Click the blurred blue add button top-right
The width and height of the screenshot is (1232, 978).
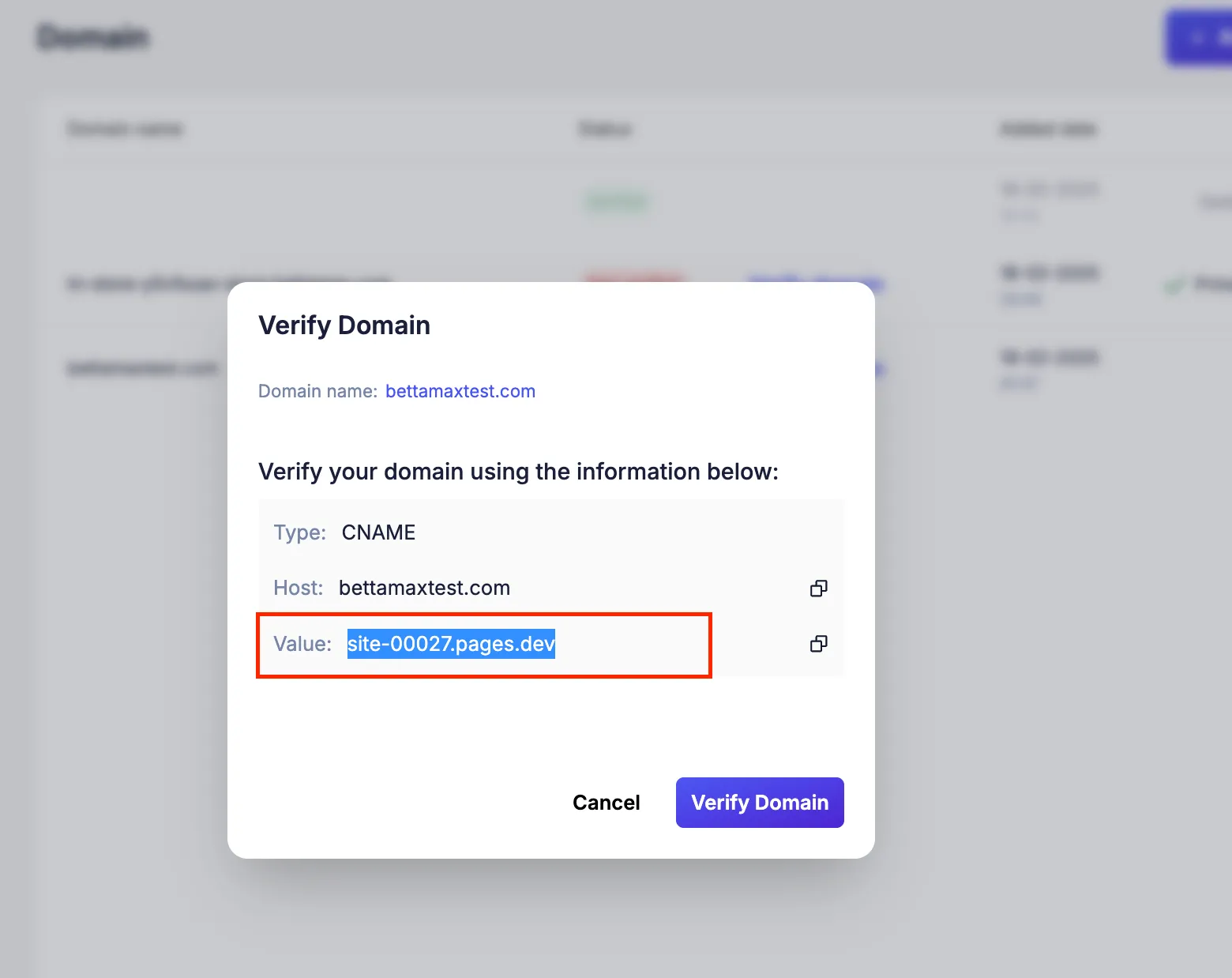click(1200, 38)
